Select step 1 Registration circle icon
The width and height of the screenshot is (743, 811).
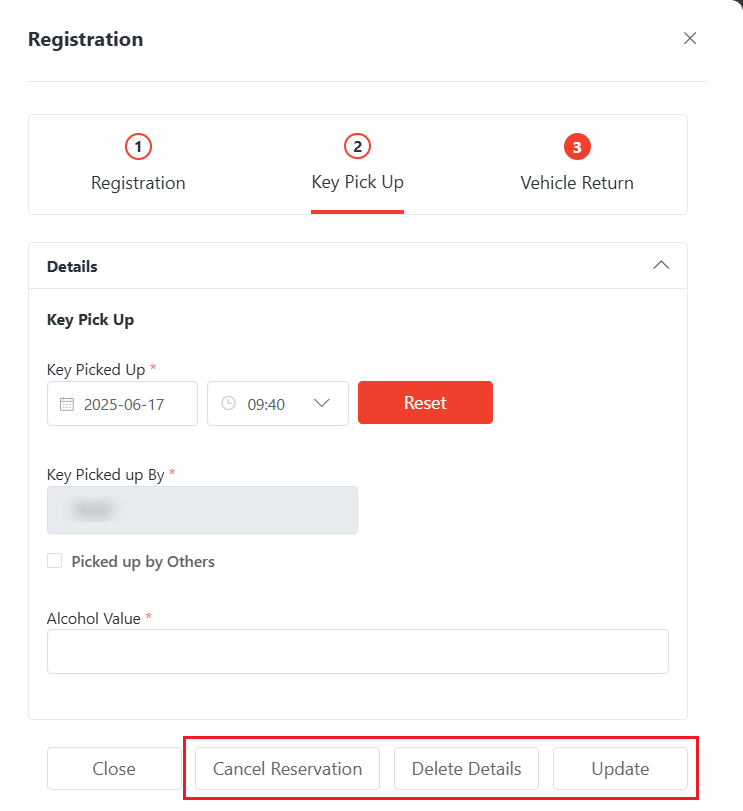point(138,146)
